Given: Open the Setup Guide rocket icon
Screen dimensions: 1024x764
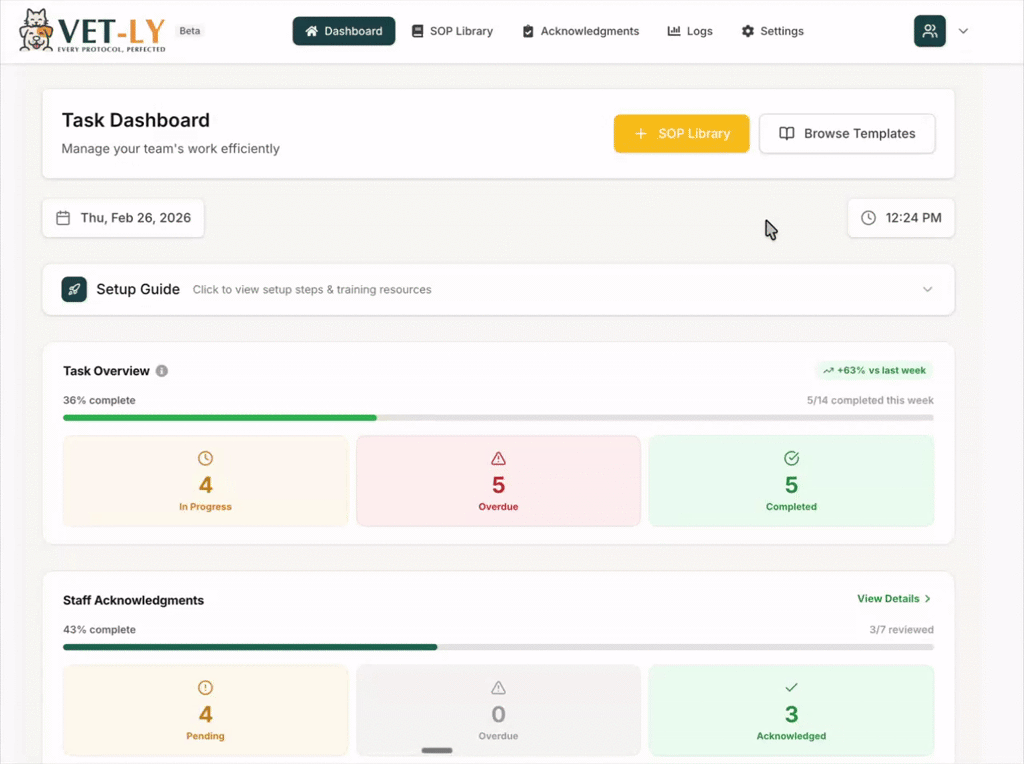Looking at the screenshot, I should click(74, 289).
